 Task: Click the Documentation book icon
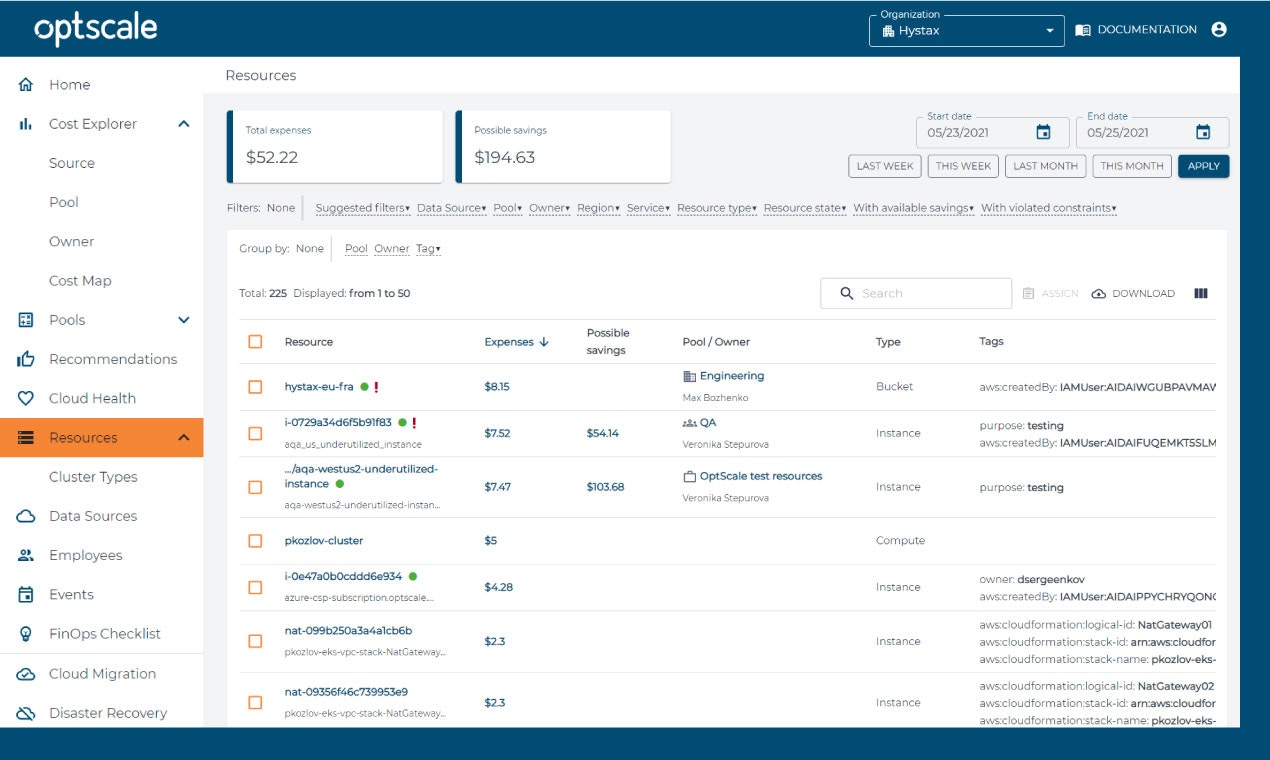pos(1083,30)
